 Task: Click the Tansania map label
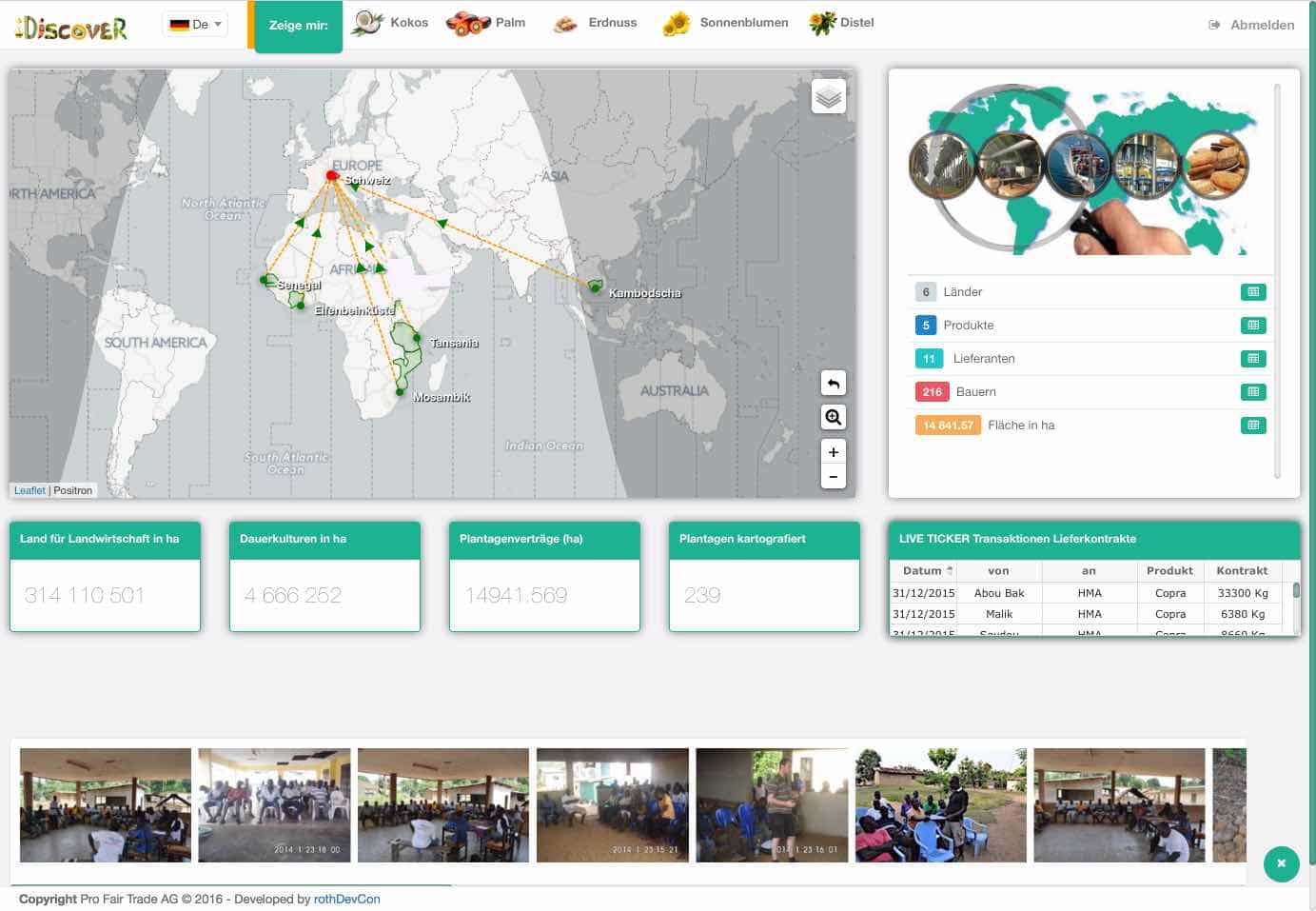454,343
